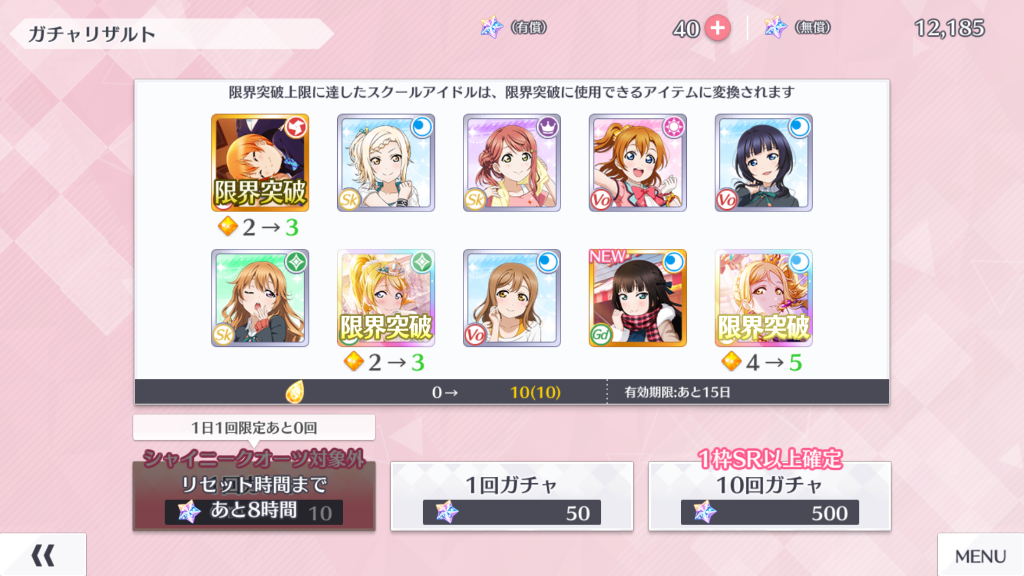The height and width of the screenshot is (576, 1024).
Task: Select the 1回ガチャ 50 star button
Action: point(511,496)
